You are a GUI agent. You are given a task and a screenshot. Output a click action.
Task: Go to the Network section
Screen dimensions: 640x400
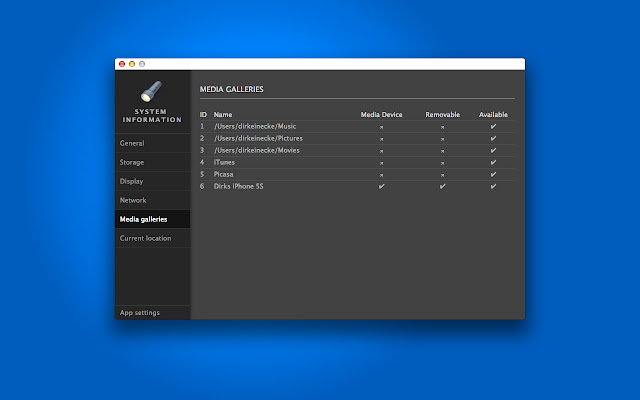(153, 200)
